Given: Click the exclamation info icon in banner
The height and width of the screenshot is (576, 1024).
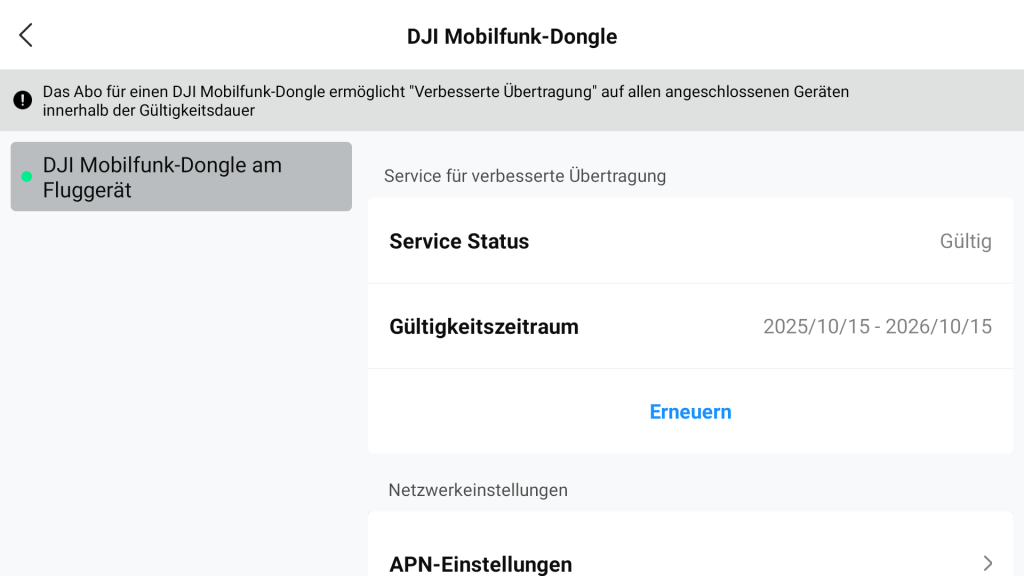Looking at the screenshot, I should coord(22,100).
